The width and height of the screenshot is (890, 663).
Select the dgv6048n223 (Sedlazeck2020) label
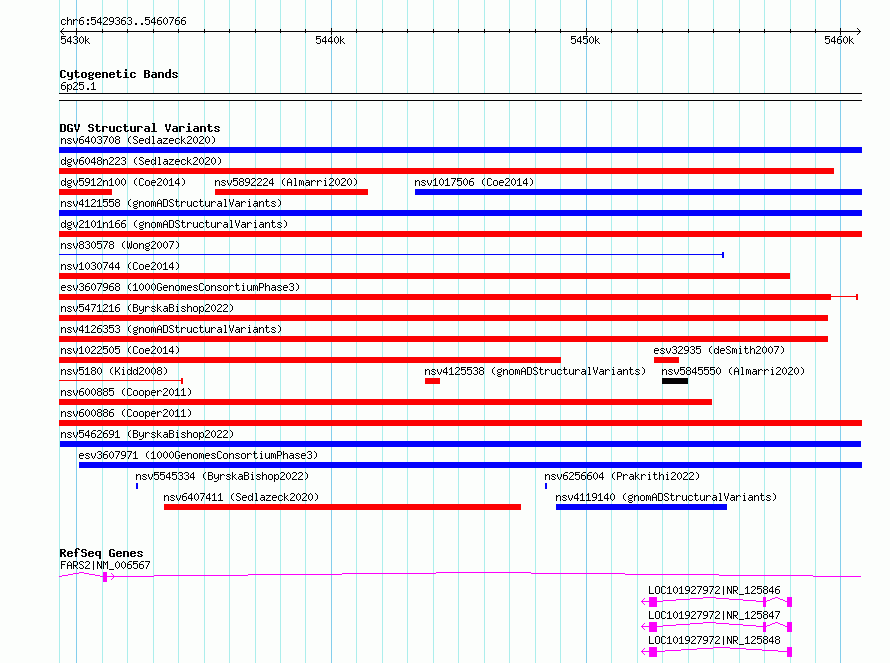[141, 161]
